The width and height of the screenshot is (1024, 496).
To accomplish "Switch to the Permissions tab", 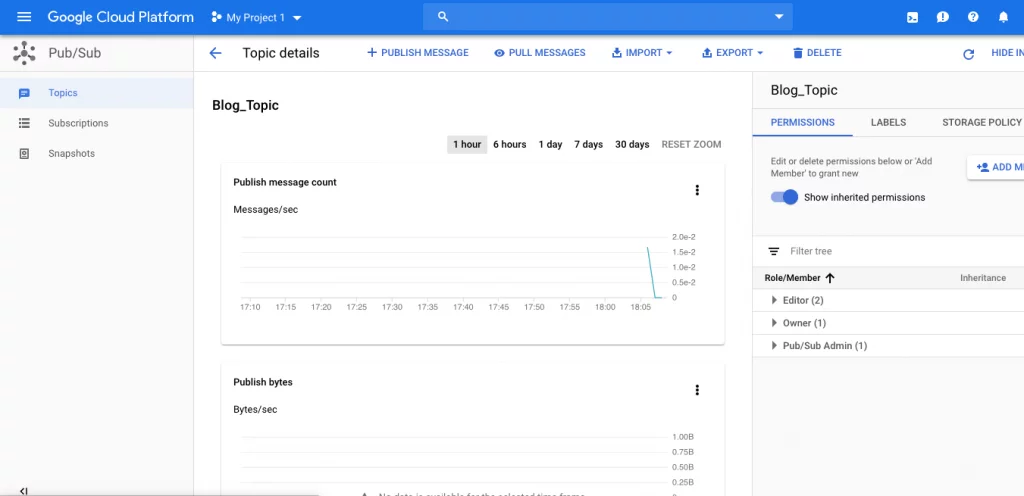I will pos(803,122).
